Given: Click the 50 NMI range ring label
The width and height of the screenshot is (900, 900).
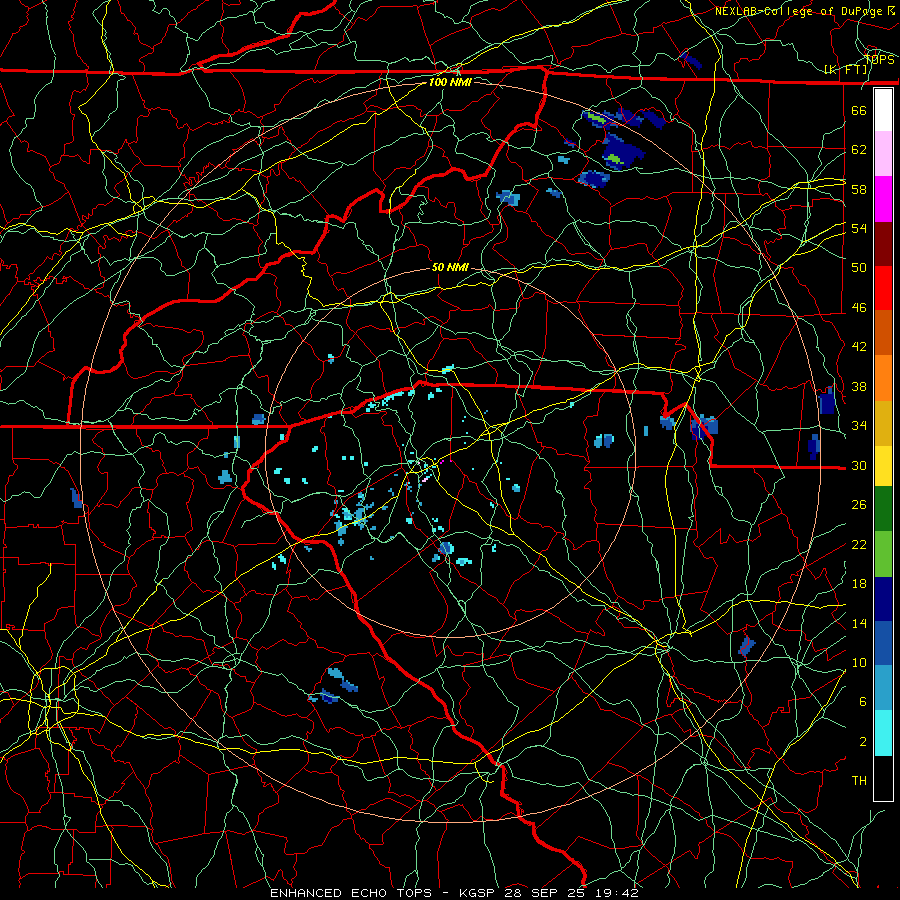Looking at the screenshot, I should point(450,267).
